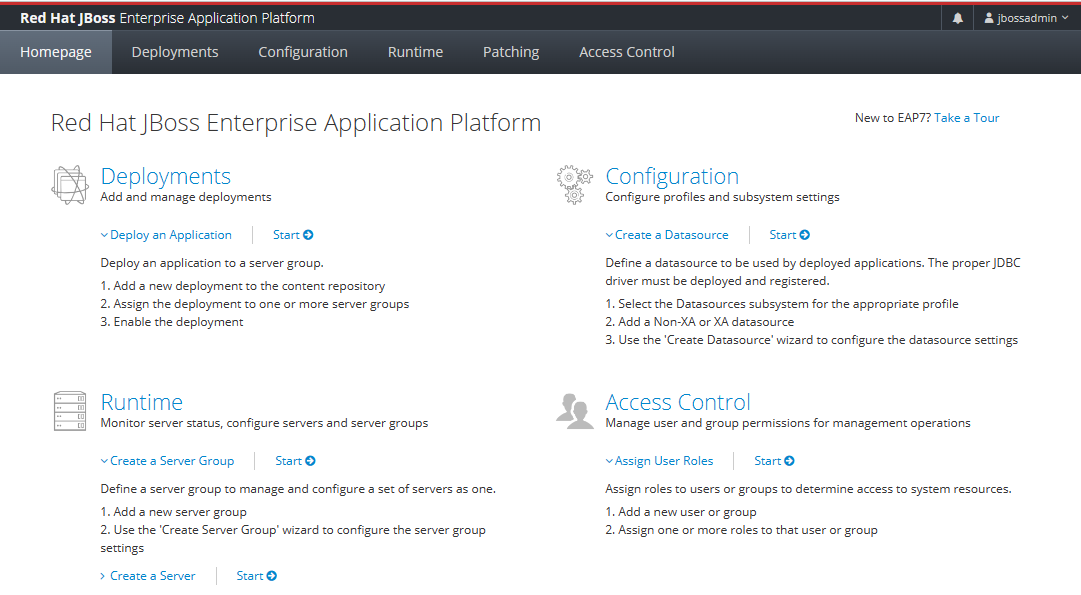
Task: Click 'Deploy an application to a server group.' text
Action: tap(212, 263)
